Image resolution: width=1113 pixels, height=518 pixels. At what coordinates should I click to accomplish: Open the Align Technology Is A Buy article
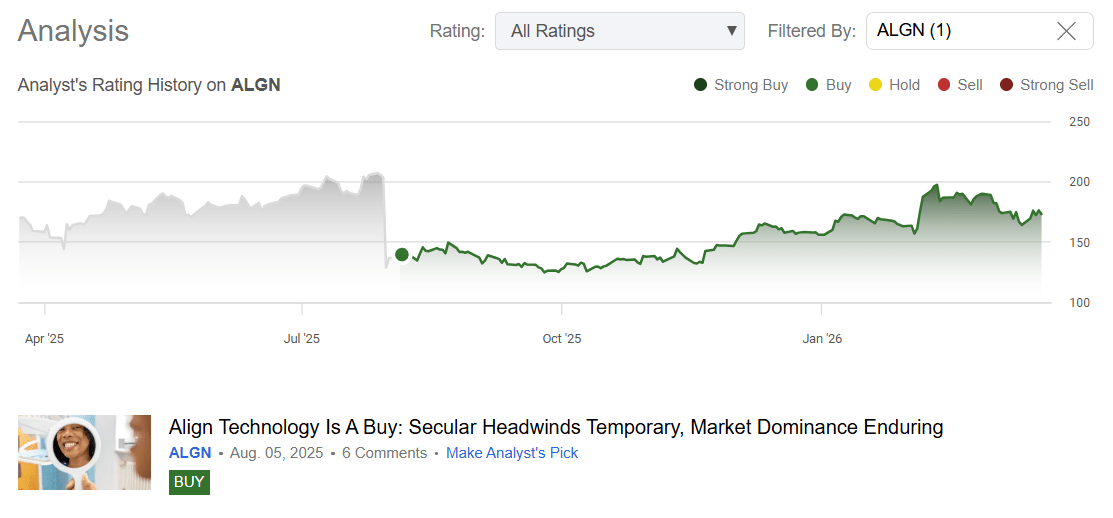(x=556, y=427)
